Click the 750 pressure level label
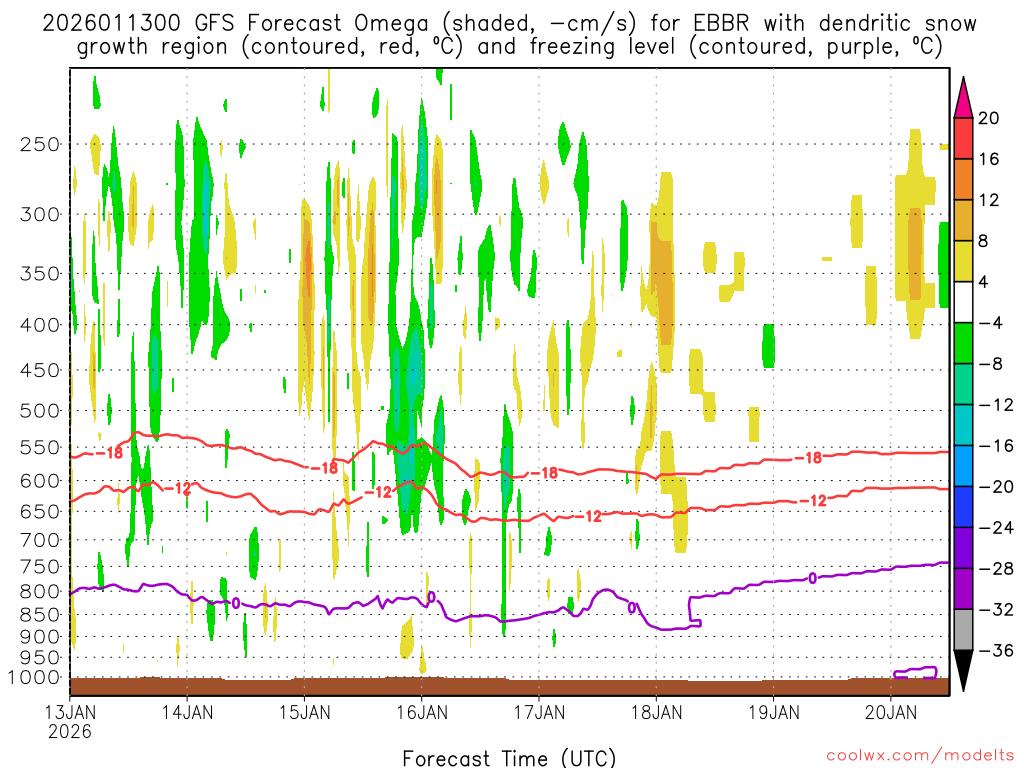The width and height of the screenshot is (1024, 768). click(x=39, y=567)
